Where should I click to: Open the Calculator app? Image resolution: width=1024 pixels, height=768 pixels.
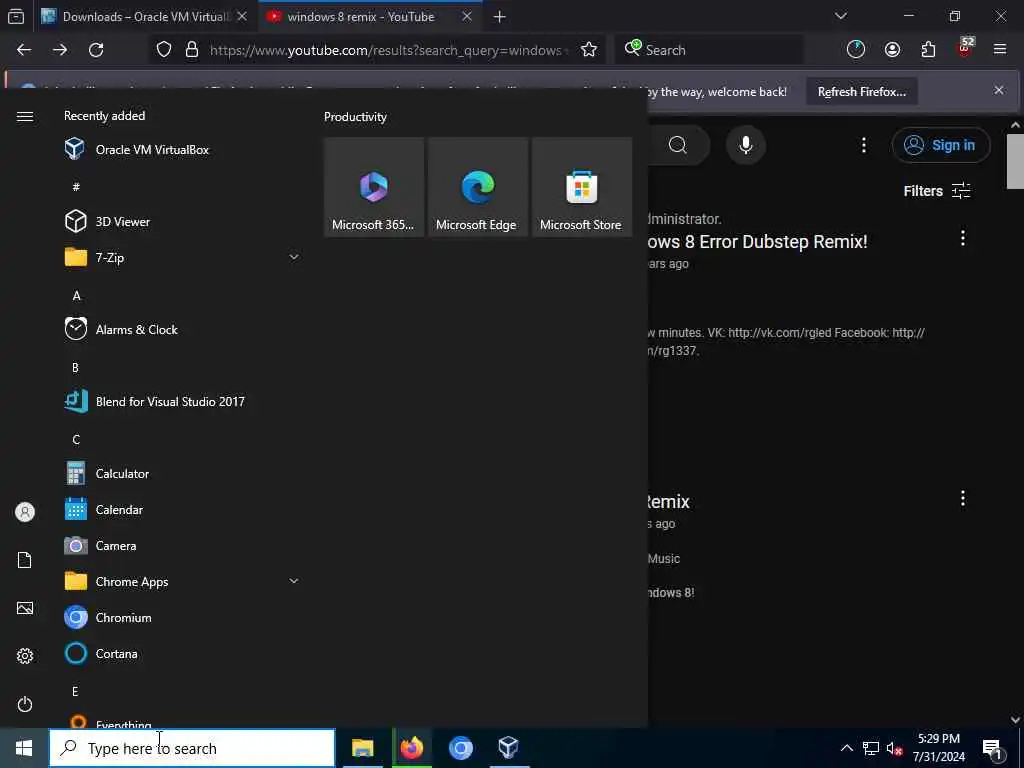(x=182, y=473)
